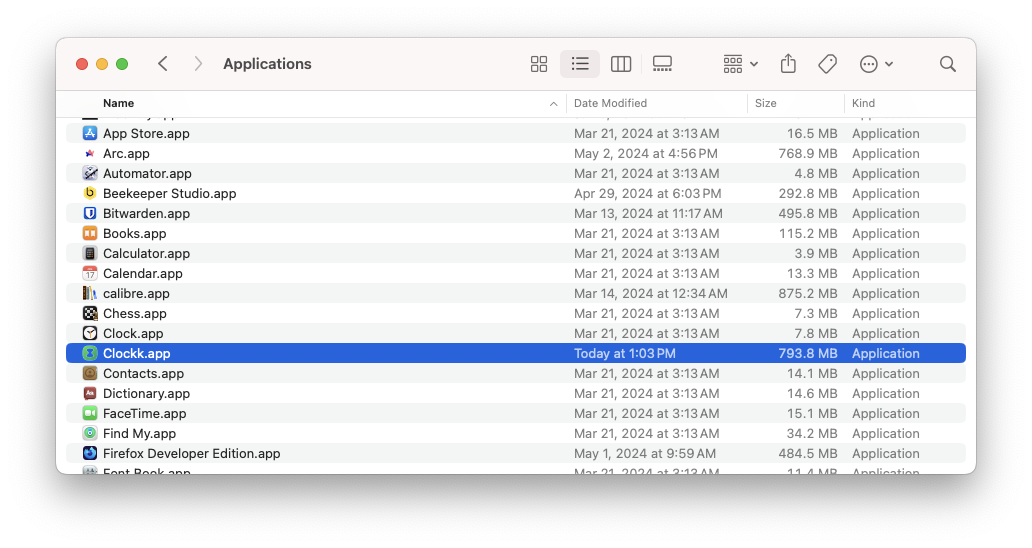Open the More actions ellipsis menu
This screenshot has height=548, width=1032.
(x=876, y=64)
